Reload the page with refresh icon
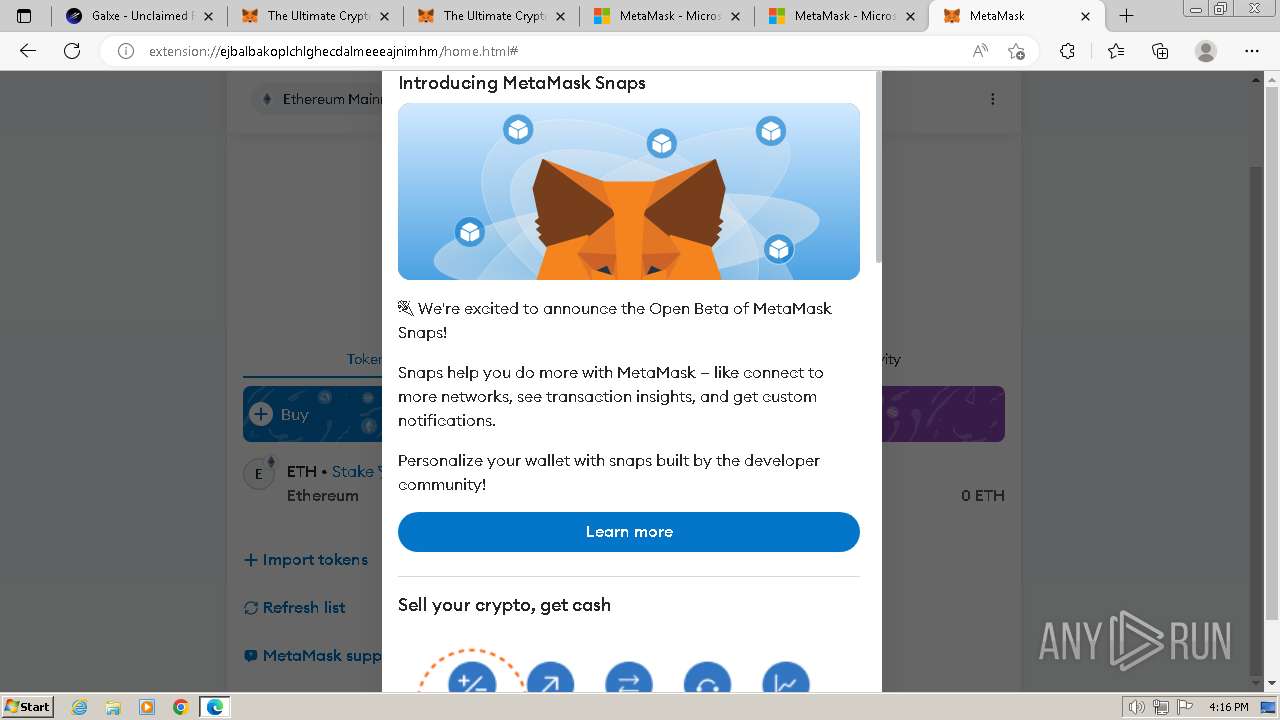 coord(72,51)
